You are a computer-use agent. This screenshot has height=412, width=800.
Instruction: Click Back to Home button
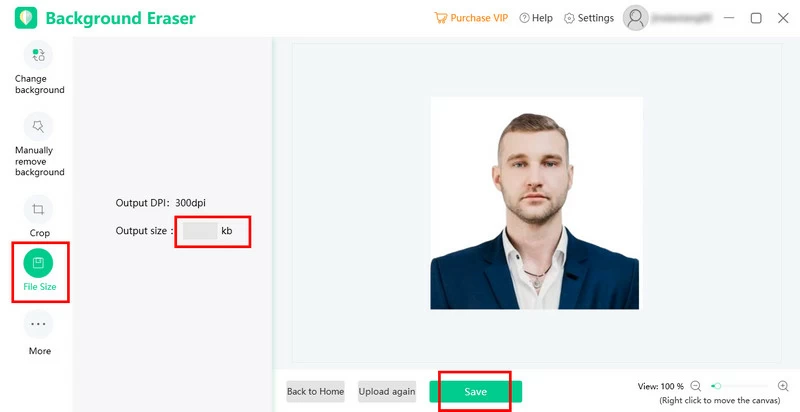coord(315,392)
